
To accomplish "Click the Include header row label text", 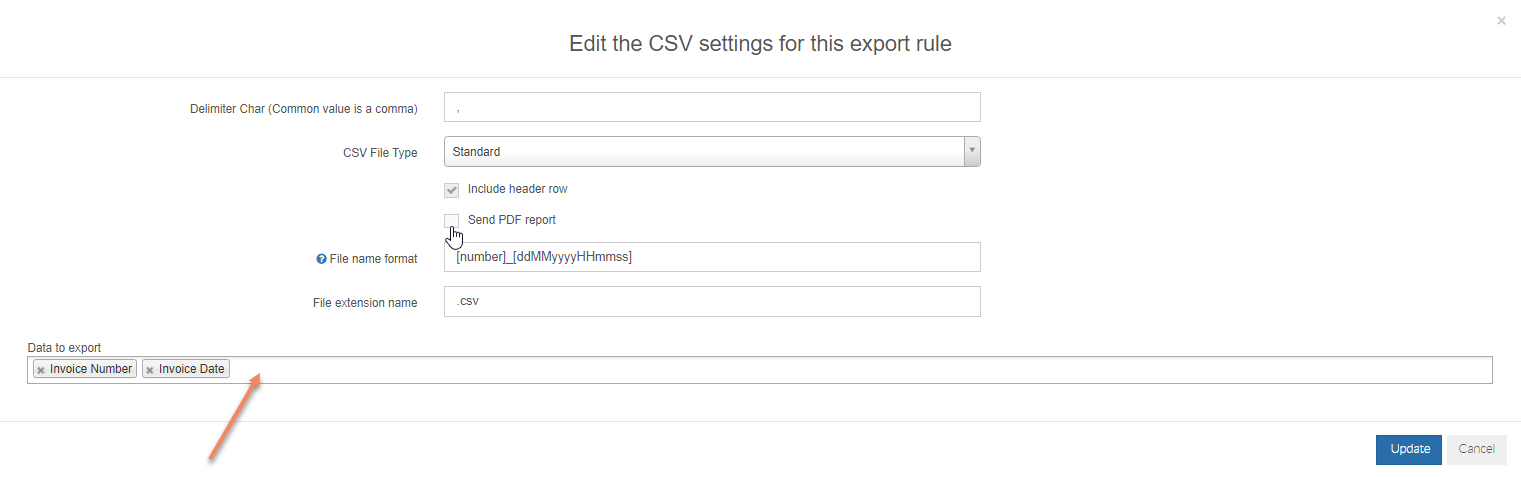I will 518,189.
